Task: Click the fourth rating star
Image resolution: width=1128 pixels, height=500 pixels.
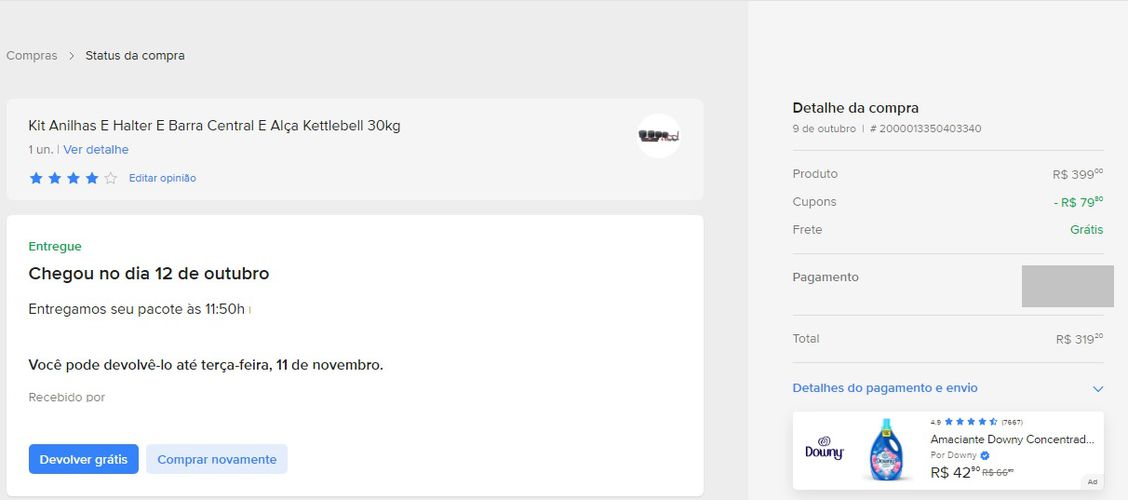Action: tap(92, 178)
